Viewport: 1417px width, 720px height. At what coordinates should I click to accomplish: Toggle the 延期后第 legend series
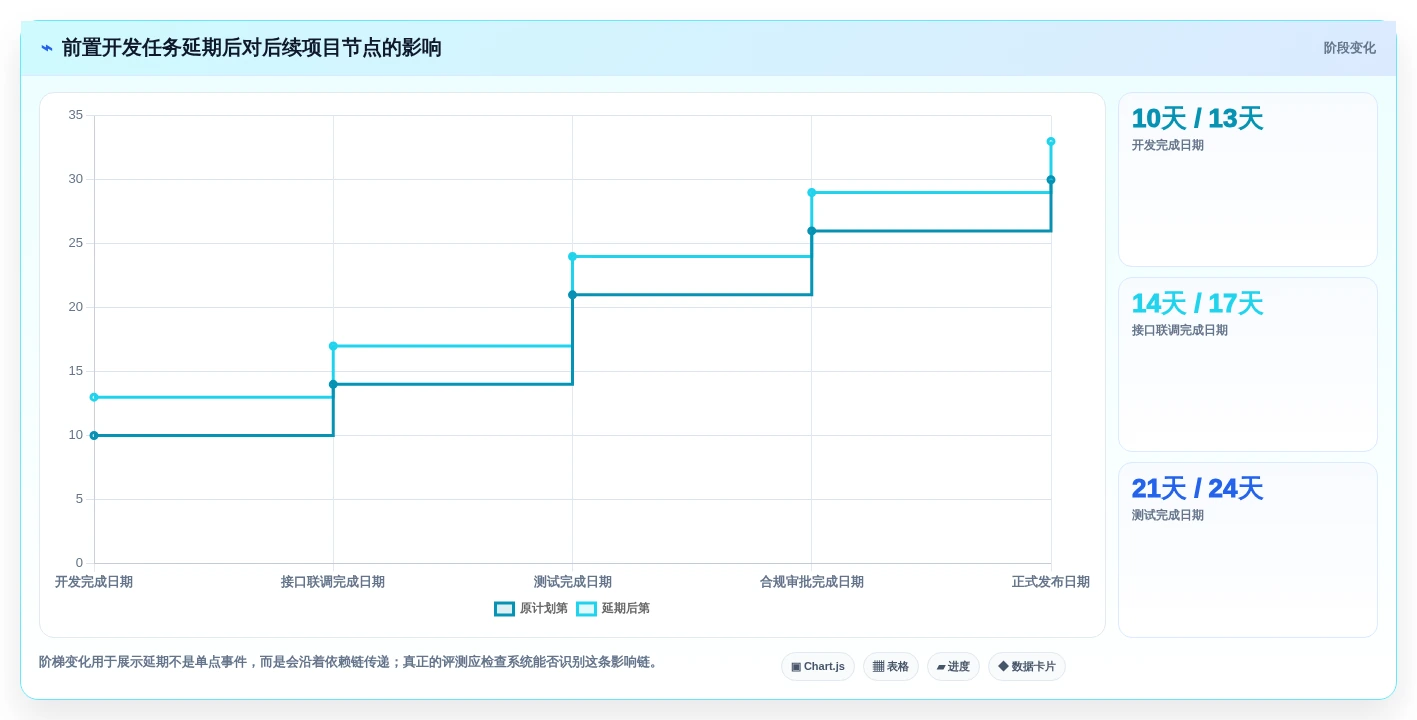[613, 608]
